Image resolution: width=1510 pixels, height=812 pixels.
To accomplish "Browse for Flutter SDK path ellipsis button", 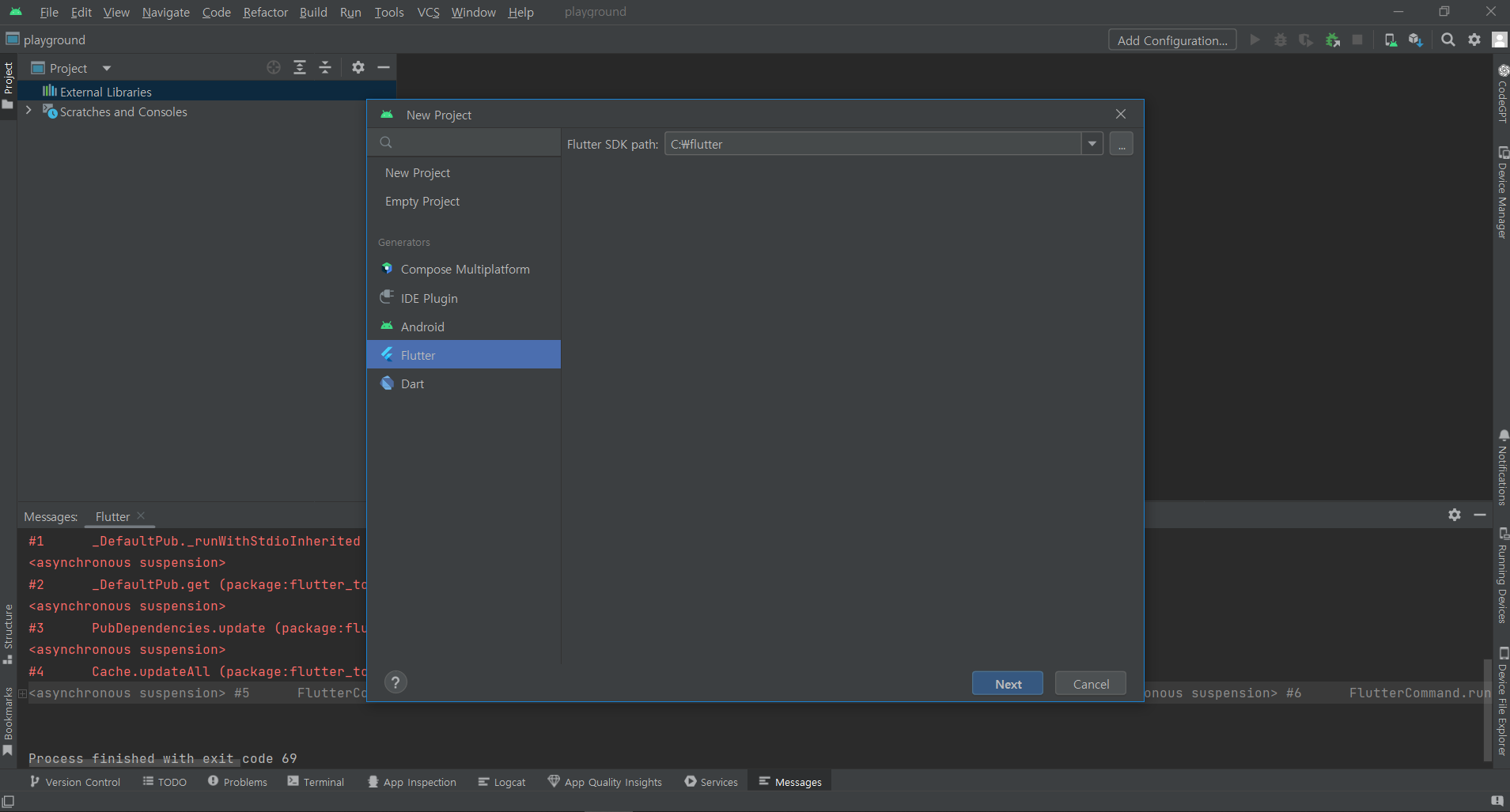I will pyautogui.click(x=1122, y=144).
